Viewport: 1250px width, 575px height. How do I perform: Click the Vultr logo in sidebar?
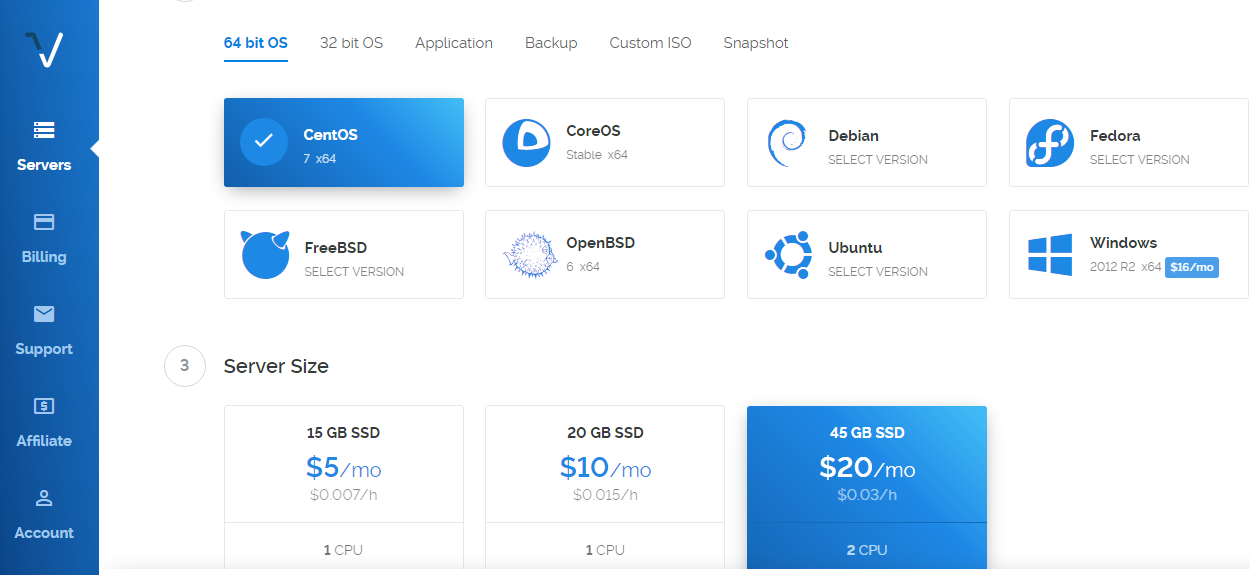[45, 48]
